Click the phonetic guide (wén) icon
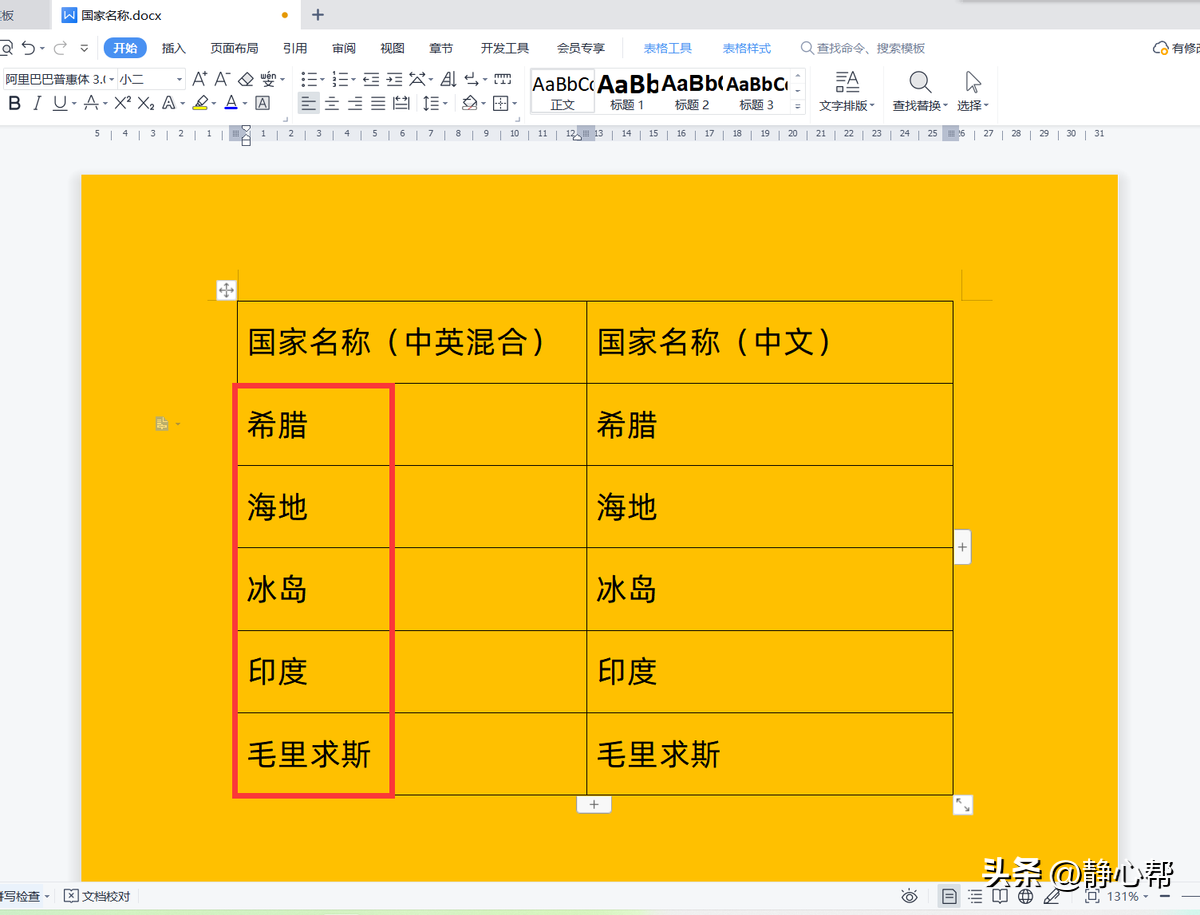The image size is (1200, 915). (268, 79)
